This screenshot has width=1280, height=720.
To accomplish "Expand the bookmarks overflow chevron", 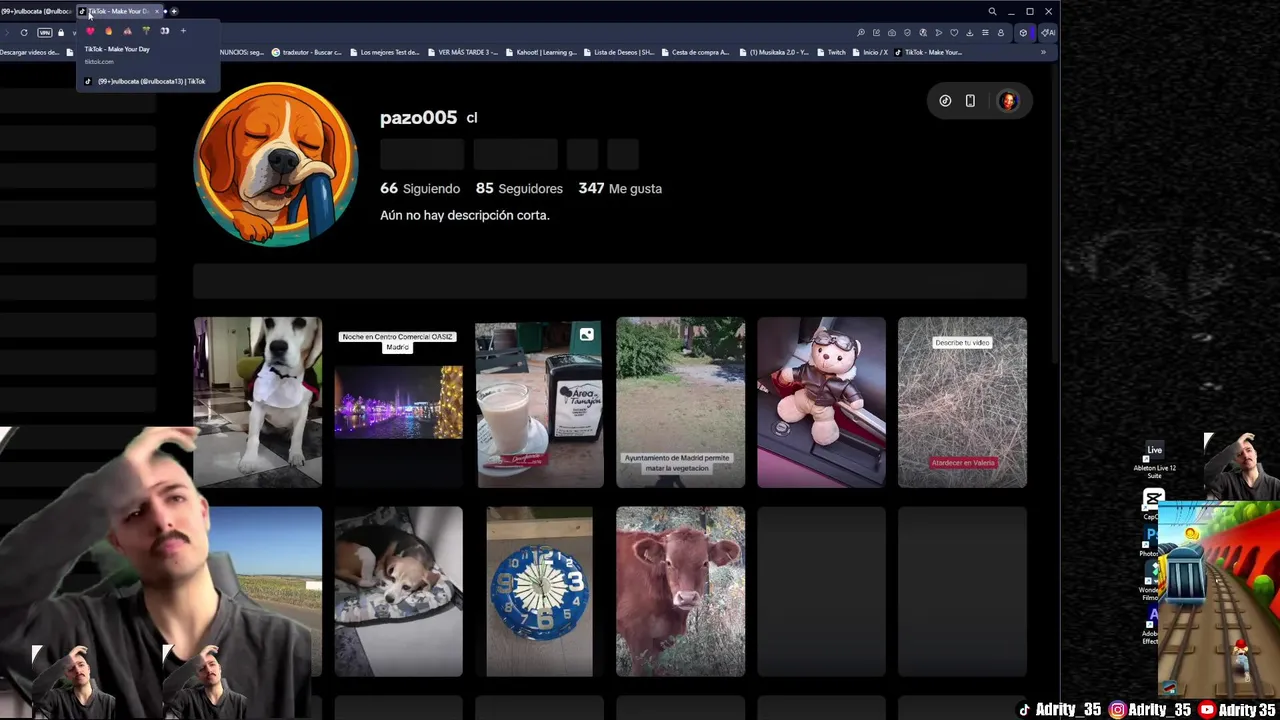I will click(1043, 52).
